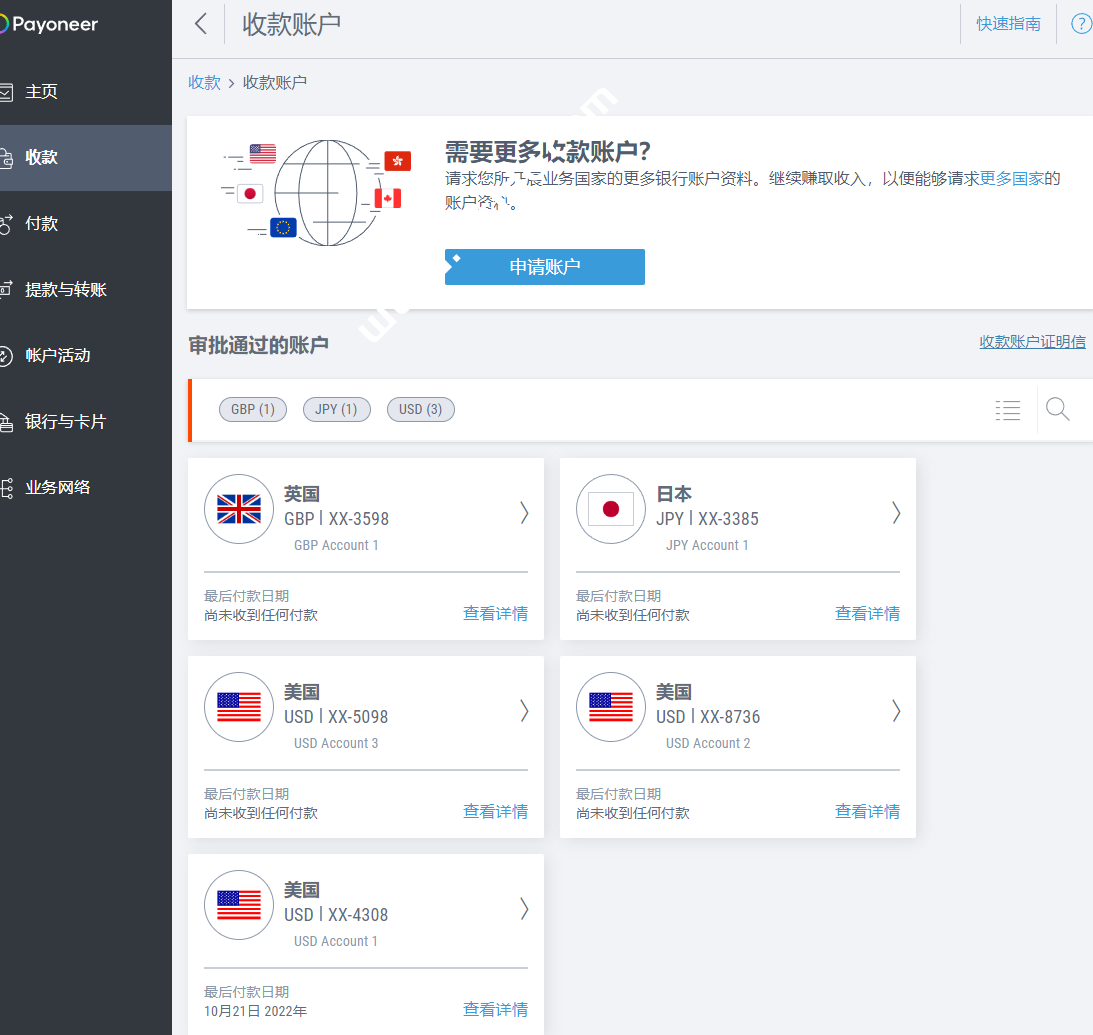1093x1035 pixels.
Task: Switch to list view icon
Action: point(1008,410)
